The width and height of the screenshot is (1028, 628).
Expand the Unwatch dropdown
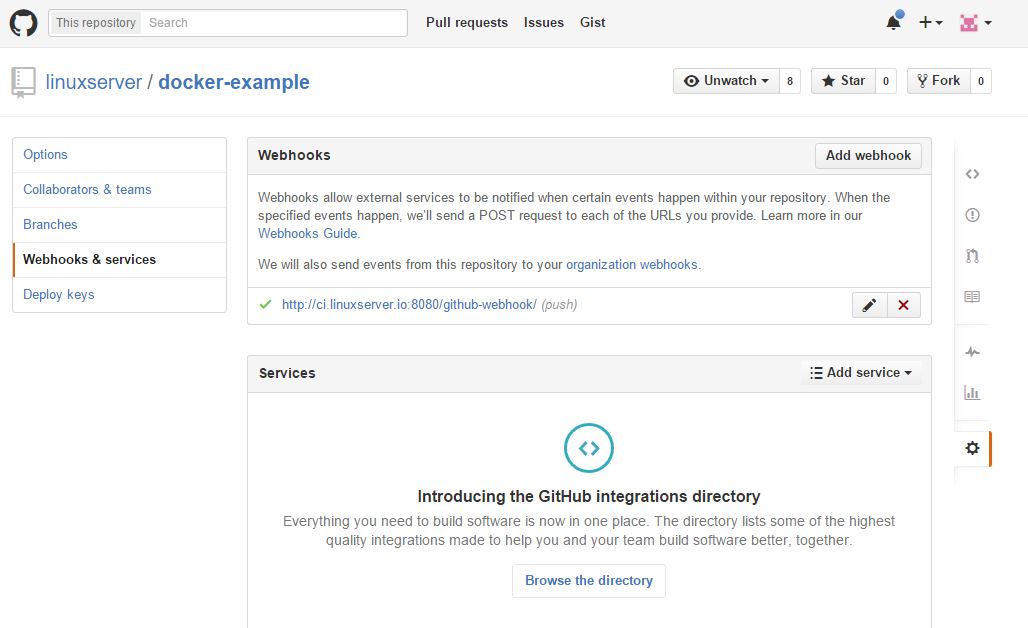[x=727, y=81]
